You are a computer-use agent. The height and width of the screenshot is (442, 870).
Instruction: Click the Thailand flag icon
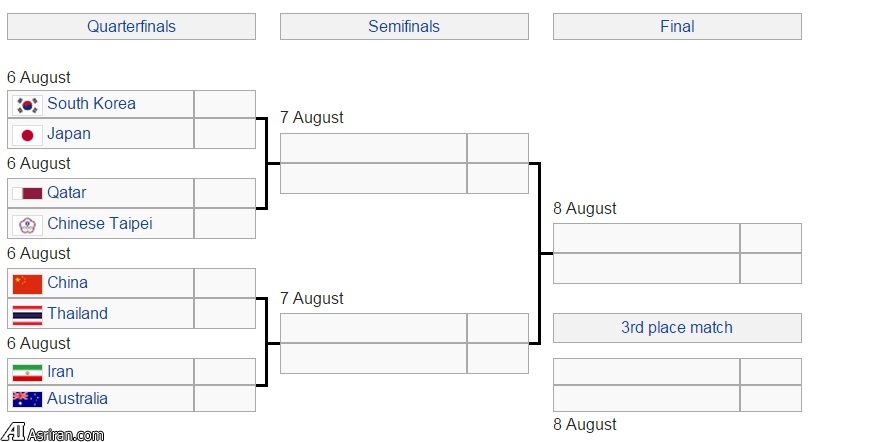27,314
